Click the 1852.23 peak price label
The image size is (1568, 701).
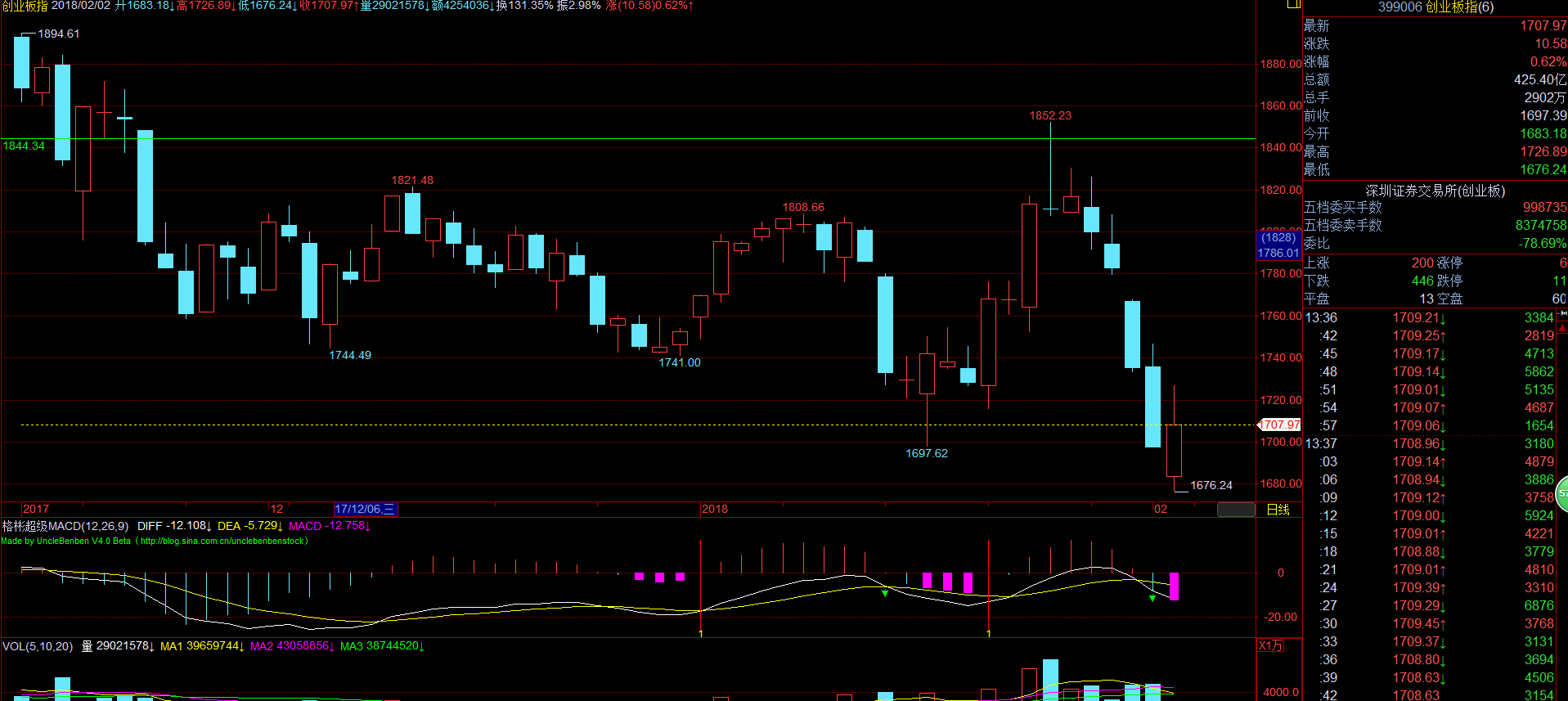pyautogui.click(x=1050, y=115)
